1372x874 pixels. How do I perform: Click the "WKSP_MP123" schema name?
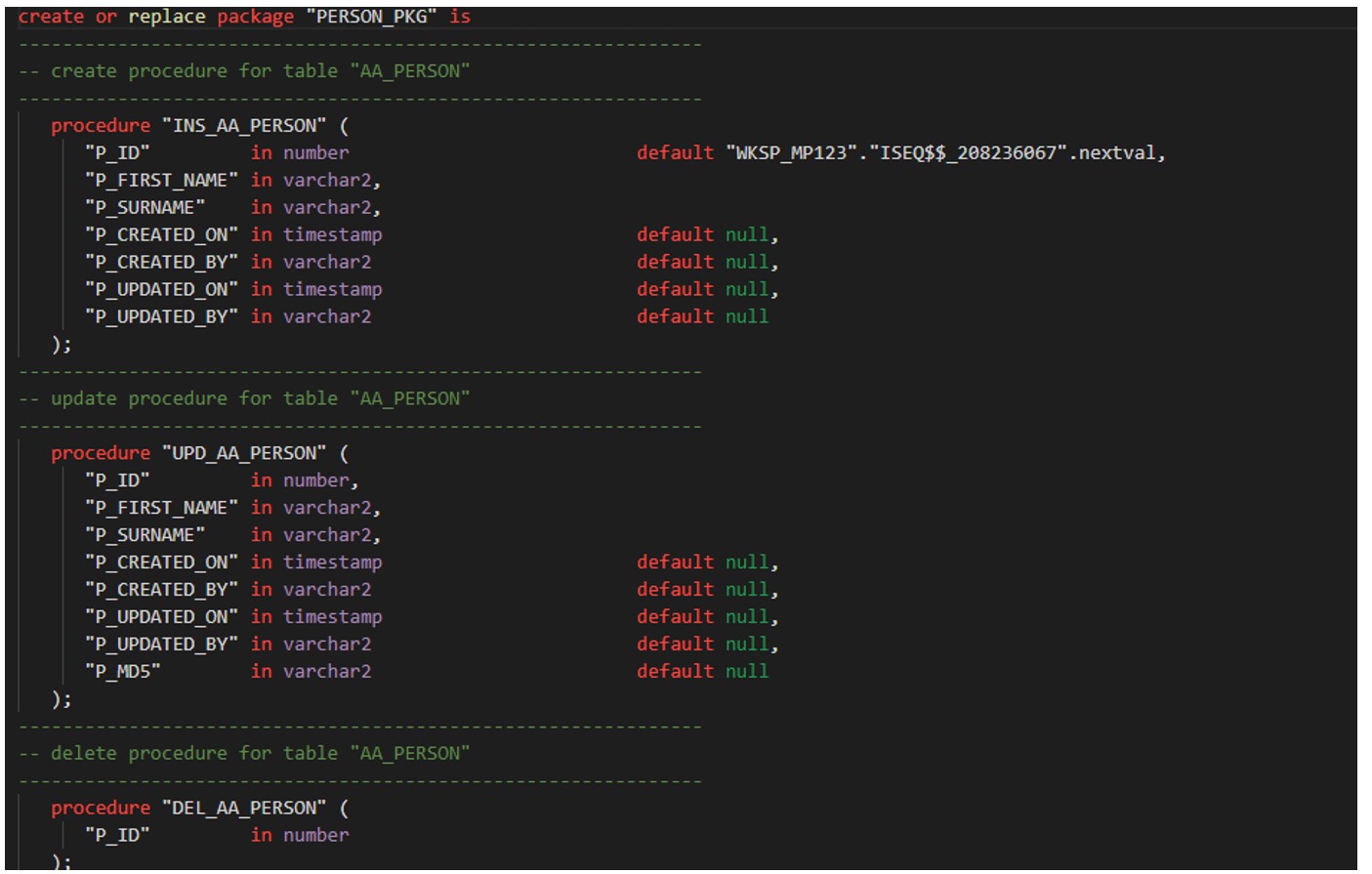[x=791, y=153]
